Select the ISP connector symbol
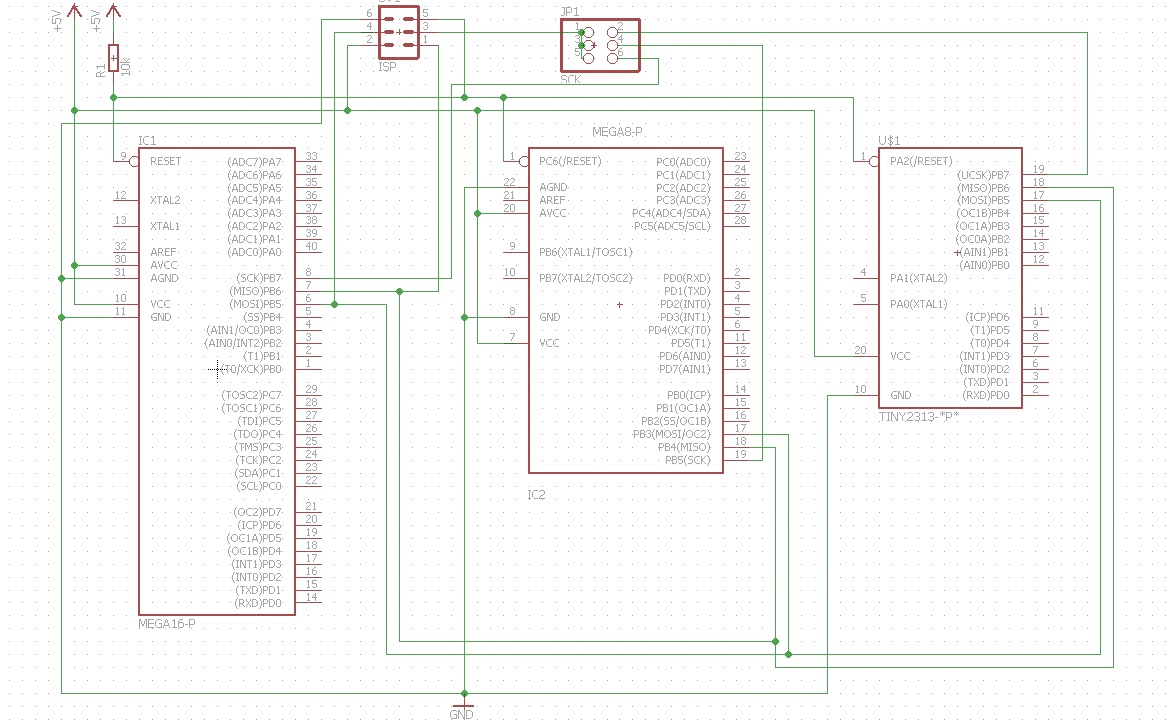This screenshot has height=722, width=1173. 399,32
